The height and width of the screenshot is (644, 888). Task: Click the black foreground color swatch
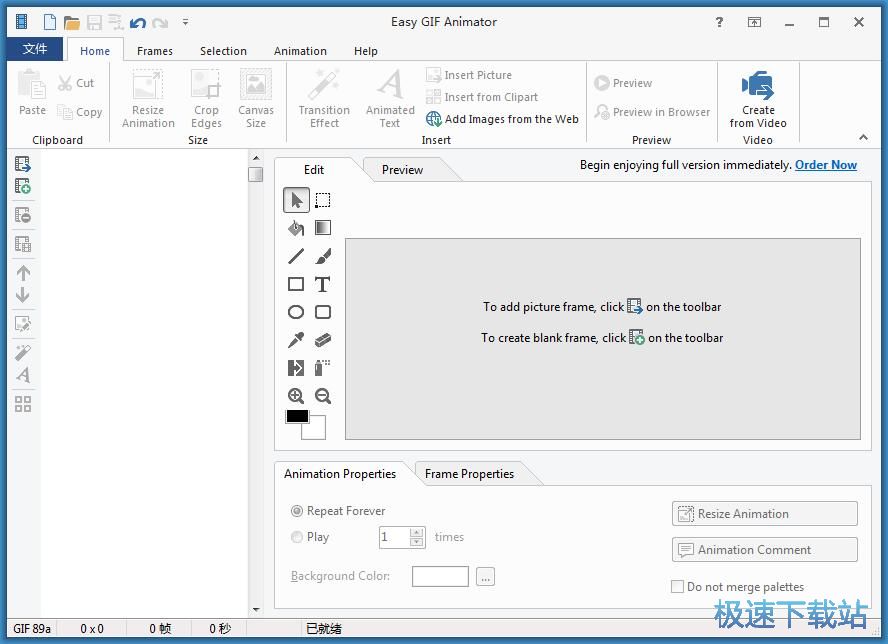tap(297, 416)
